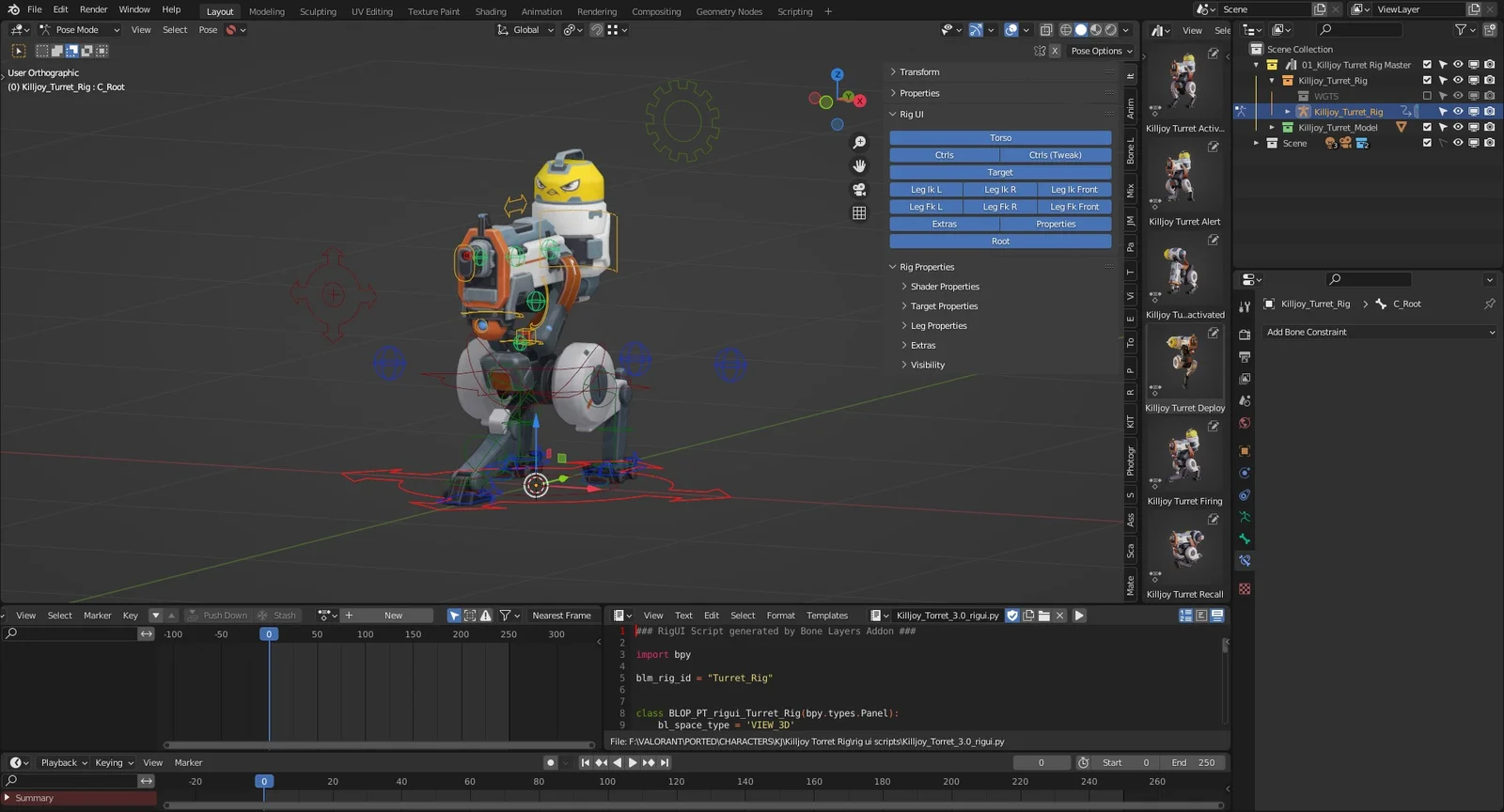Unlink Killjoy_Torret_3.0_rigui.py text with X
Screen dimensions: 1504x812
pos(1060,616)
